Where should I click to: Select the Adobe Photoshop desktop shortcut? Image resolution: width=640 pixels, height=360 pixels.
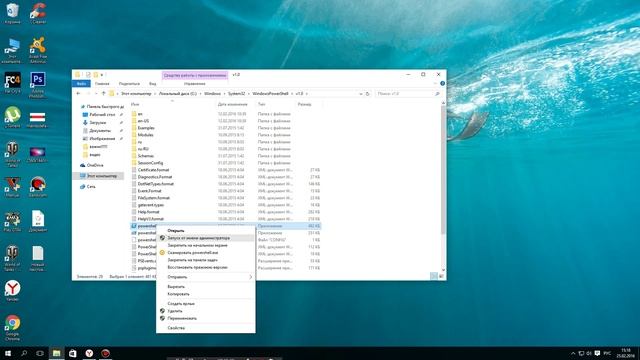click(38, 84)
